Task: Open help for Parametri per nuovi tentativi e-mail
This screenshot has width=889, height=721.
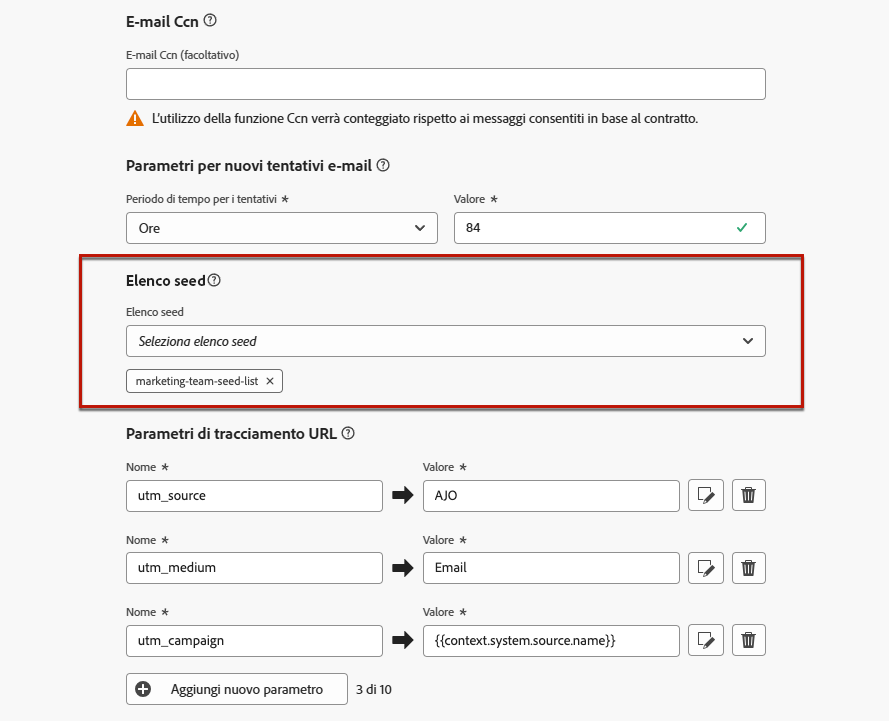Action: pyautogui.click(x=383, y=165)
